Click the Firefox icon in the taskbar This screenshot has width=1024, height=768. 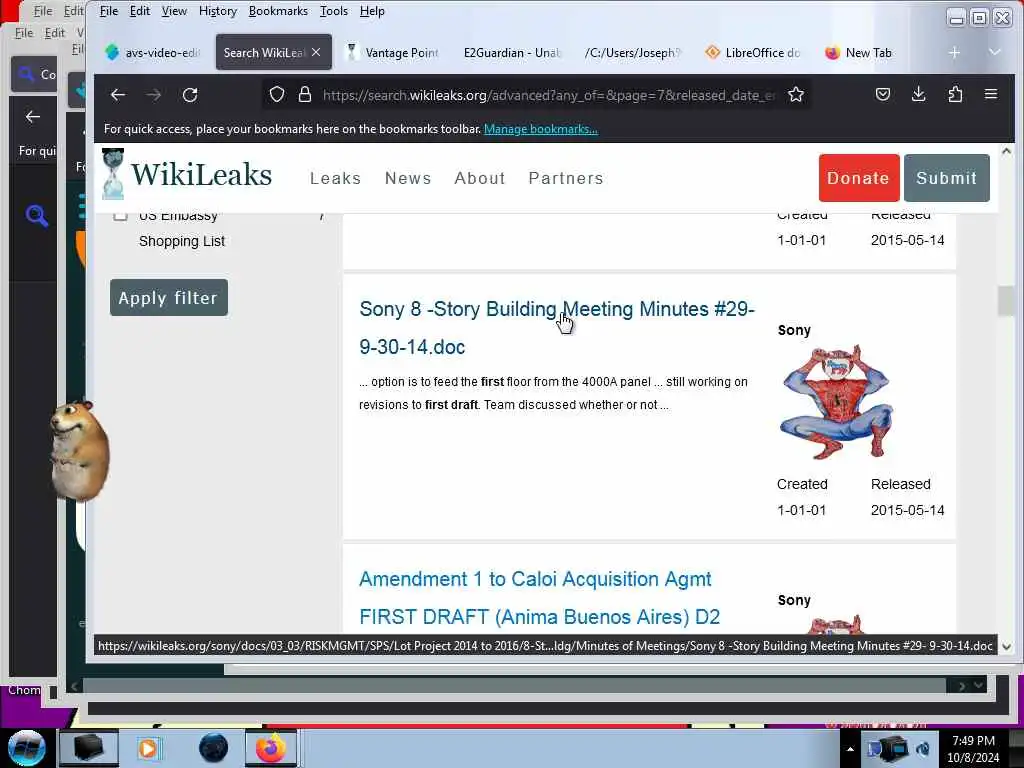pyautogui.click(x=270, y=748)
